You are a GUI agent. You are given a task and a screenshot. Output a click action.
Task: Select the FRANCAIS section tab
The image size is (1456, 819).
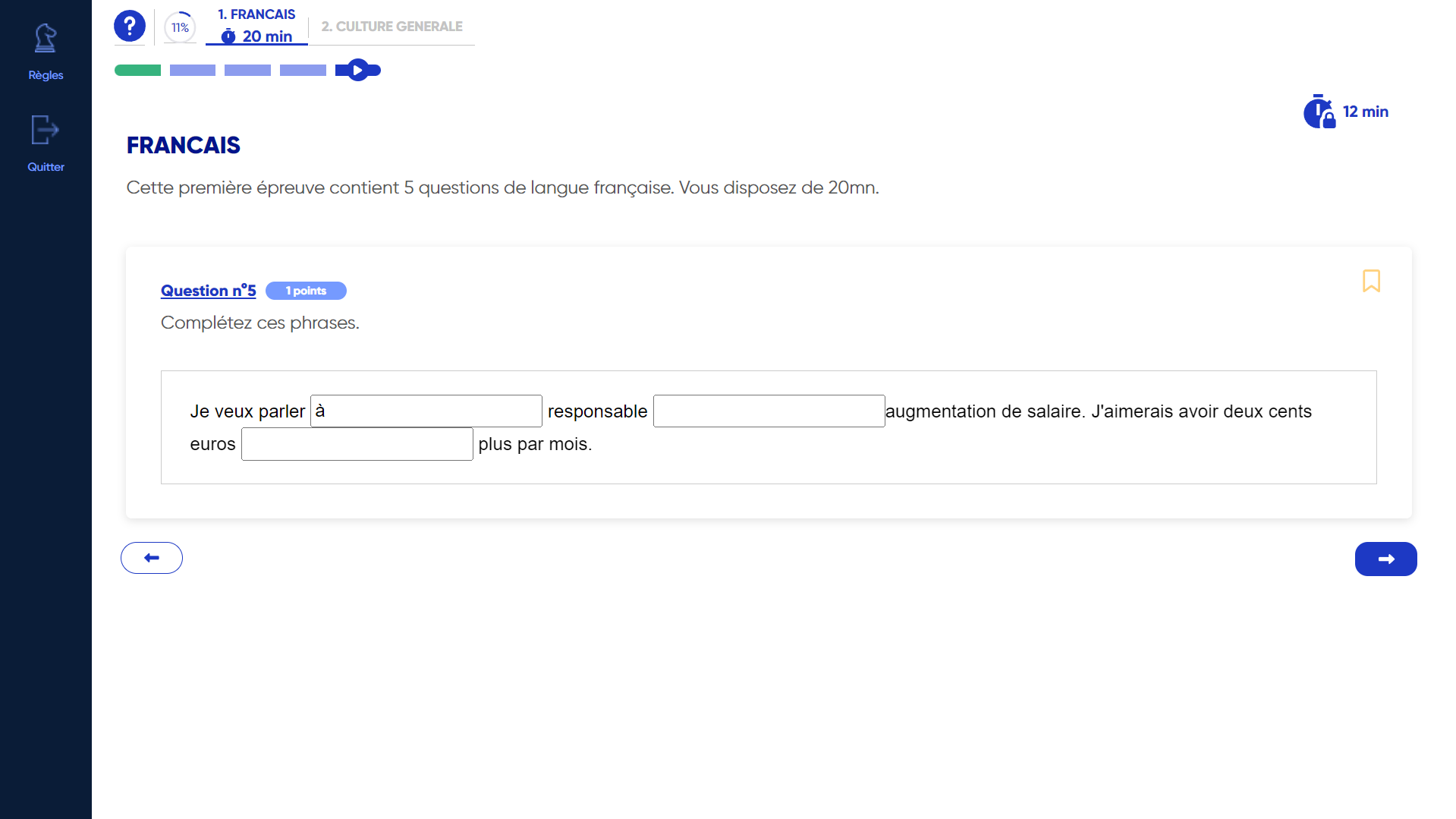click(x=256, y=14)
